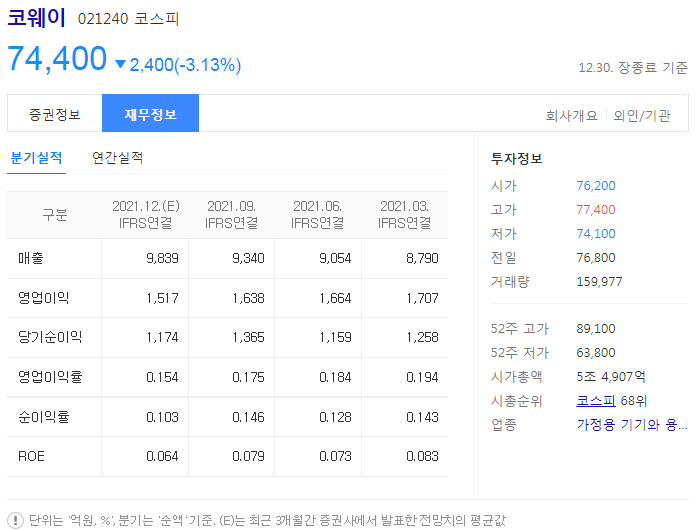This screenshot has height=530, width=698.
Task: Select 영업이익률 value 0.175
Action: (248, 377)
